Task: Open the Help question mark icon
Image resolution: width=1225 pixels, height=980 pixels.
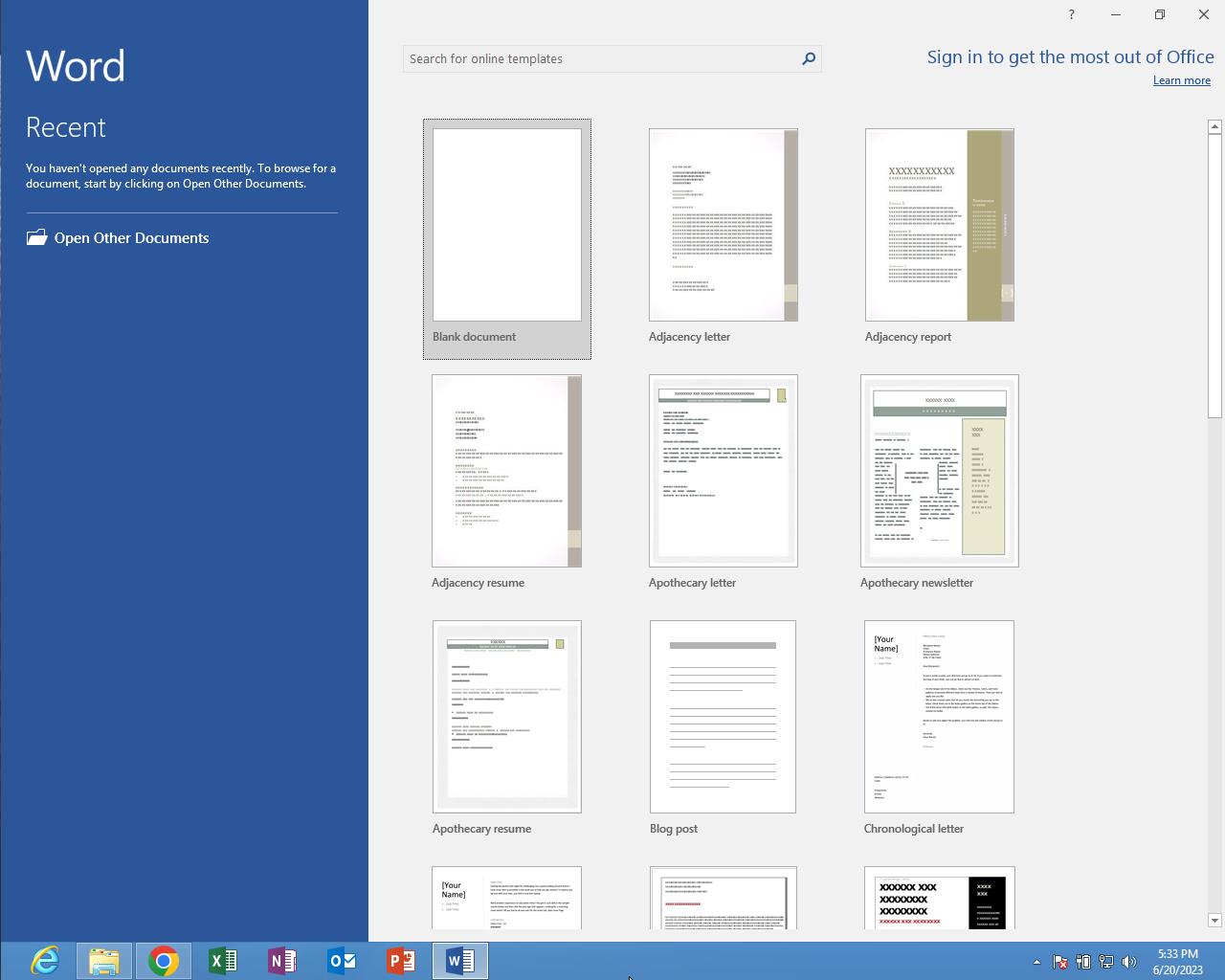Action: point(1071,14)
